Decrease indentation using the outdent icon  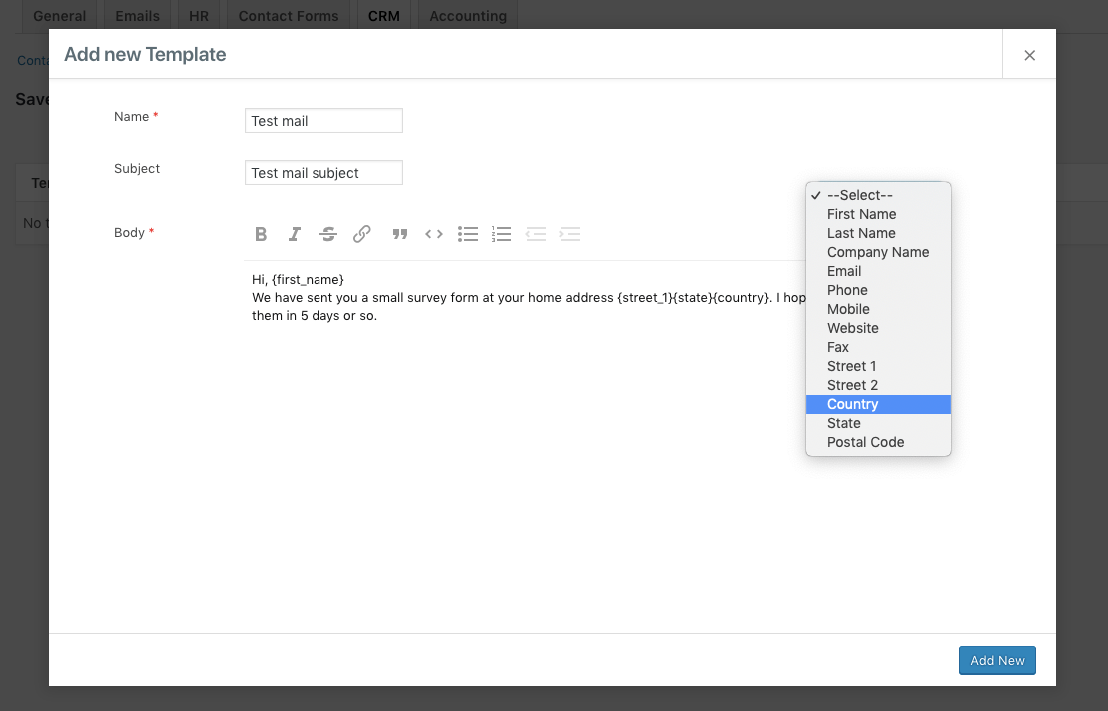(x=535, y=234)
